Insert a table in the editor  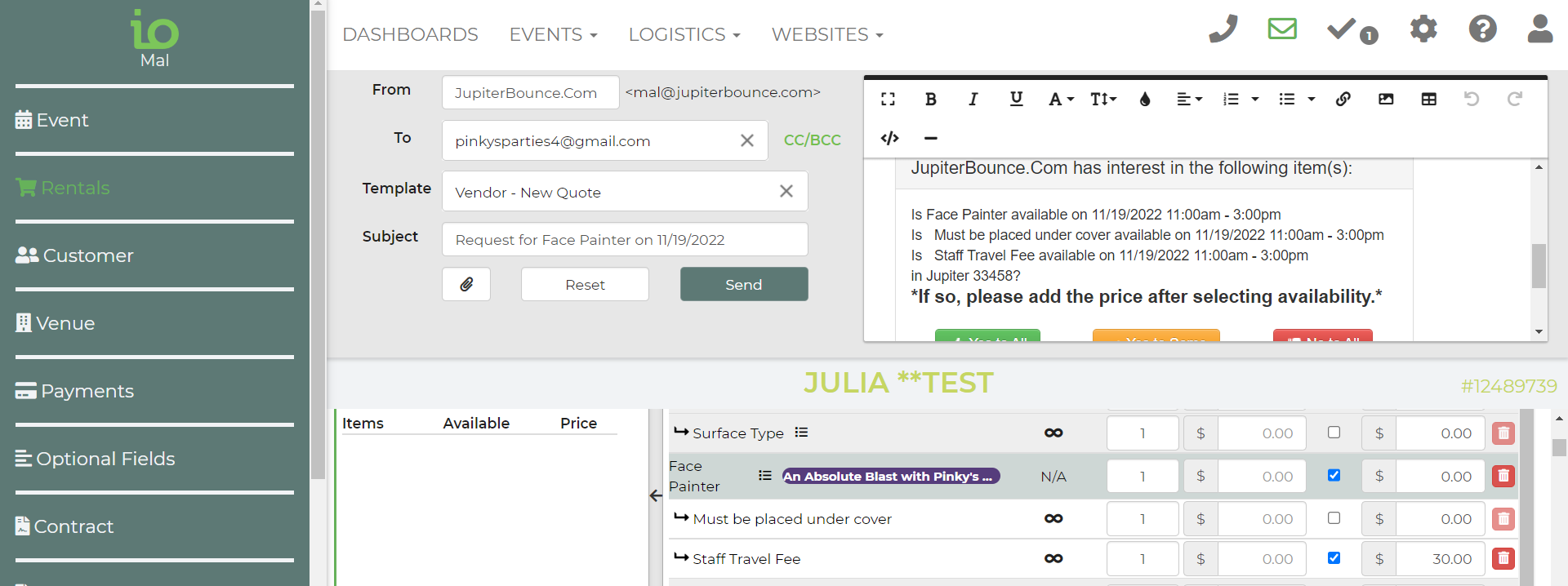click(1428, 99)
